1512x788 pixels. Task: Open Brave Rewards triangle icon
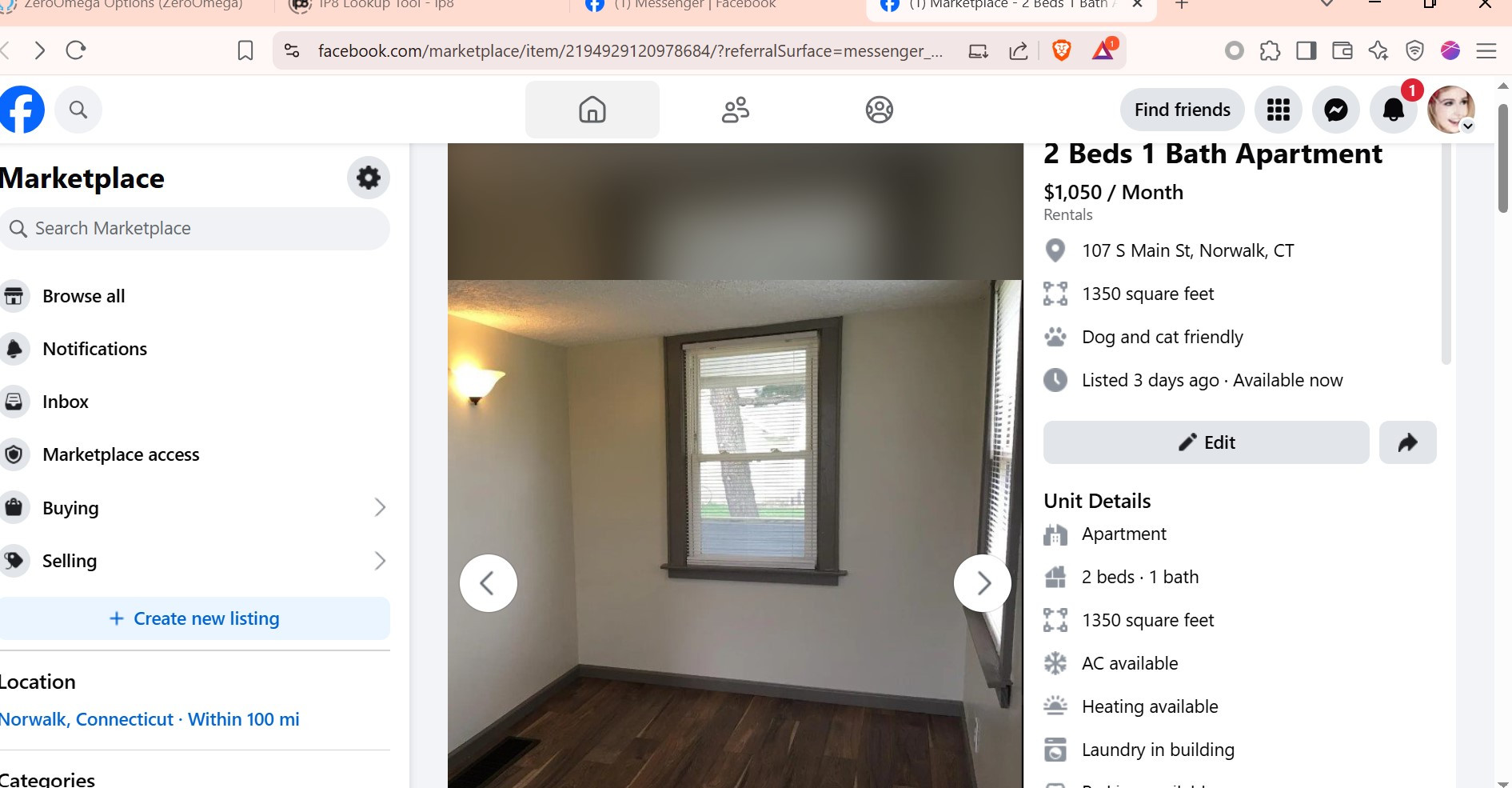click(1103, 50)
